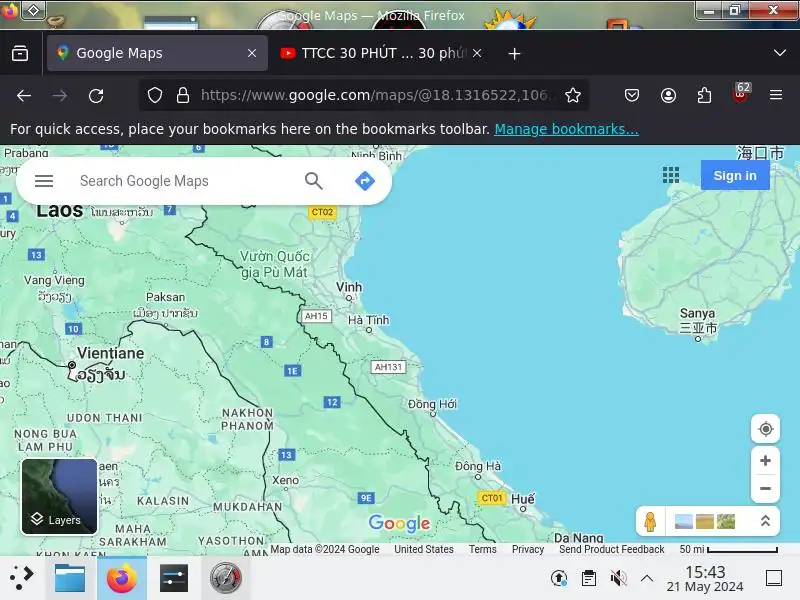Screen dimensions: 800x600
Task: Open System Settings from taskbar
Action: (173, 578)
